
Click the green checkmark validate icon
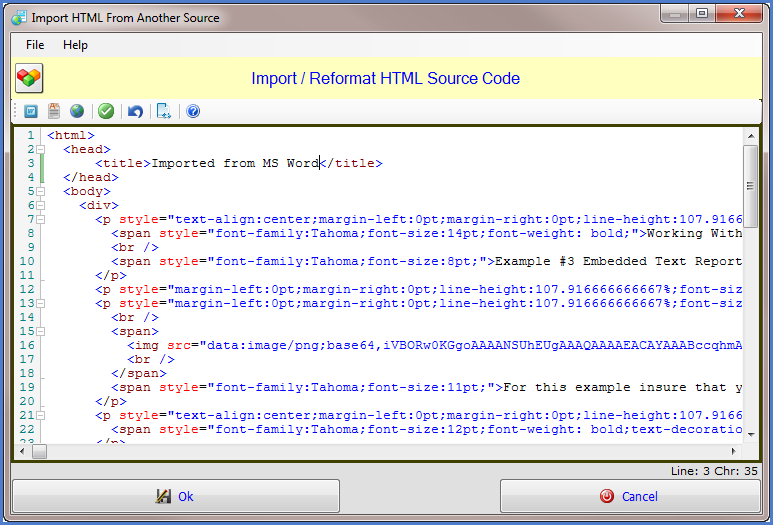coord(105,111)
